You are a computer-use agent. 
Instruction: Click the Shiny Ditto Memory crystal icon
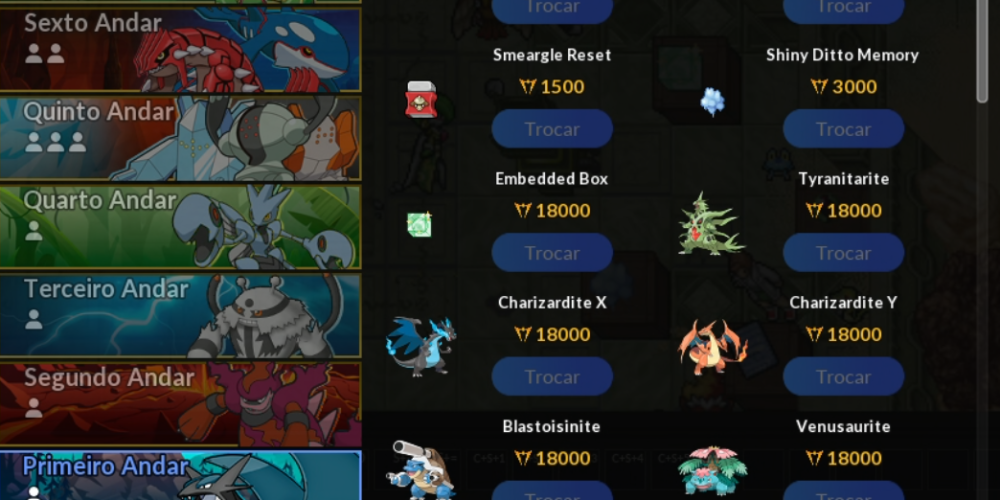point(712,101)
